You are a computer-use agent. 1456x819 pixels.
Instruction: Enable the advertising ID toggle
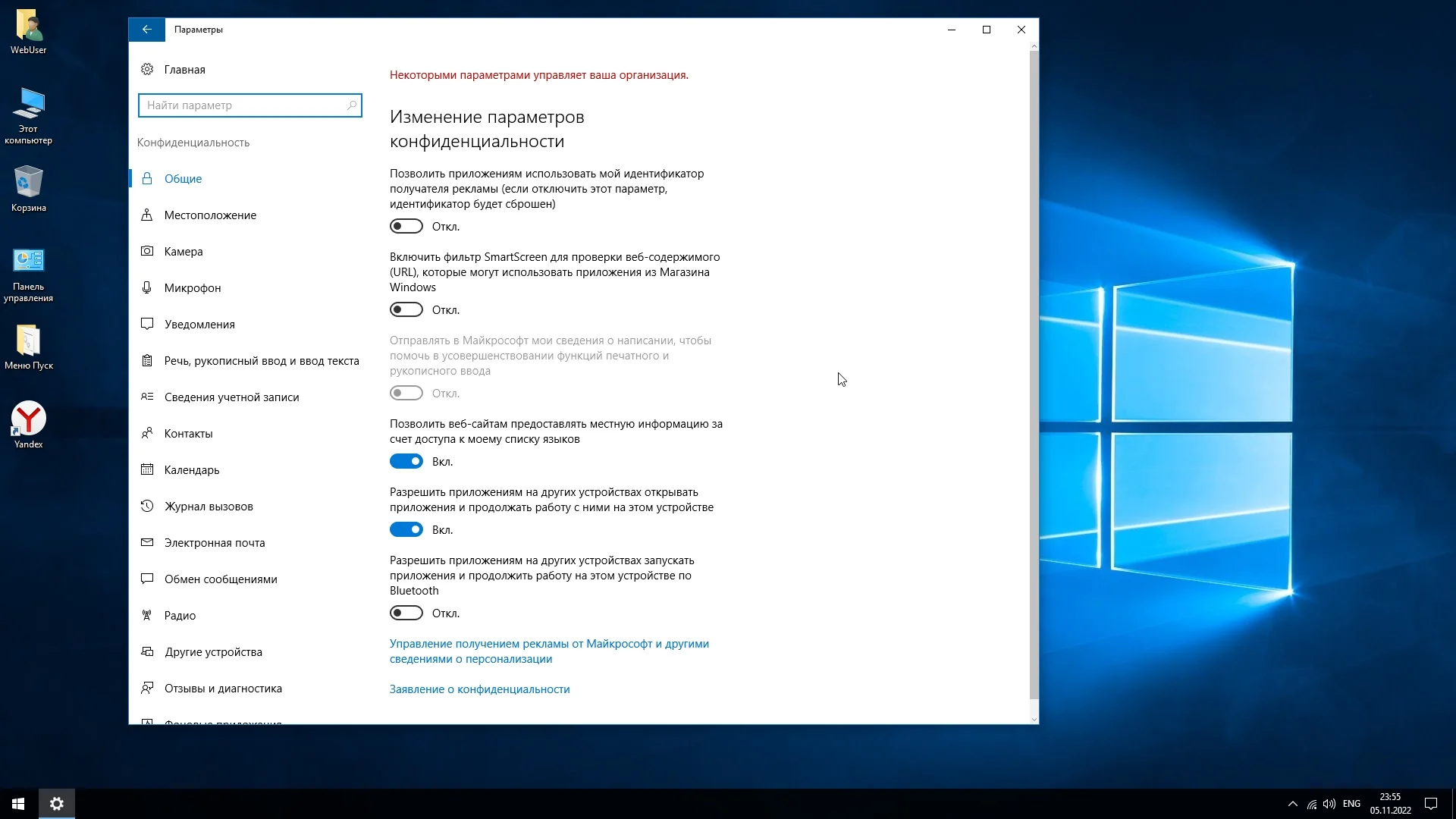click(406, 226)
